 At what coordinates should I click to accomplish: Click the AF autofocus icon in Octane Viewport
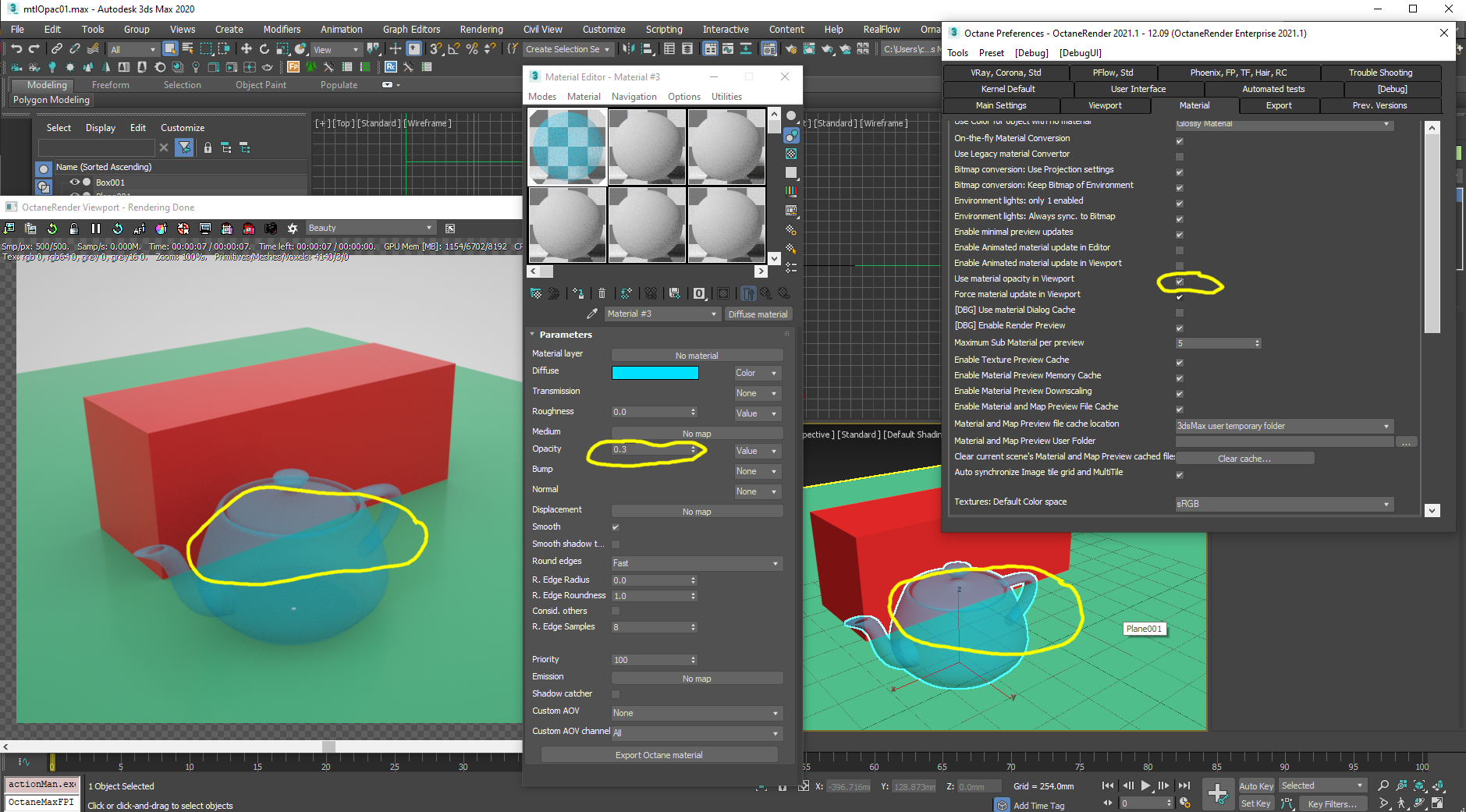(140, 229)
